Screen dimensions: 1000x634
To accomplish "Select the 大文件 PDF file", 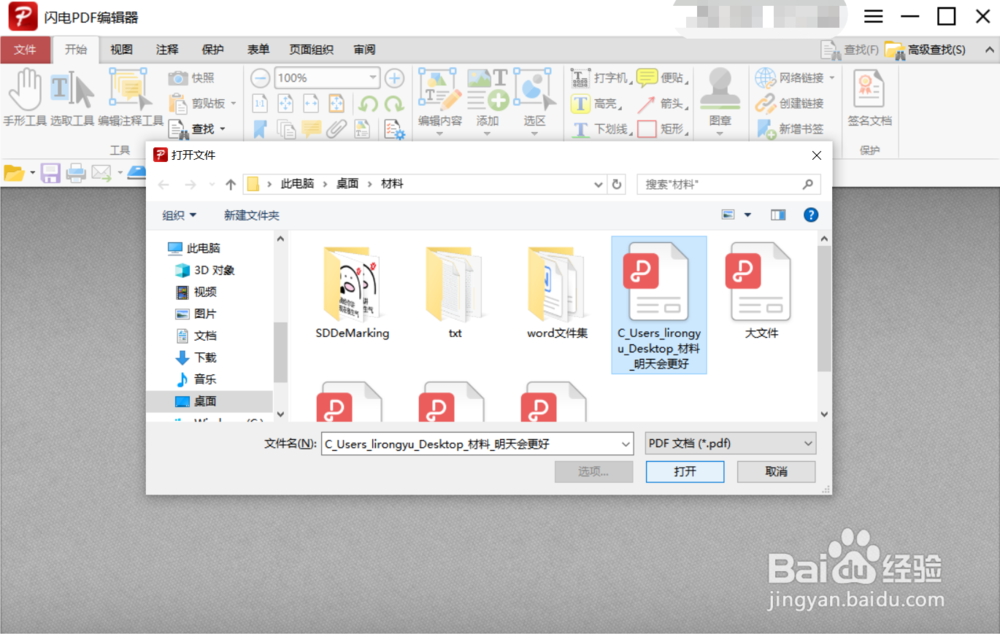I will pos(761,291).
